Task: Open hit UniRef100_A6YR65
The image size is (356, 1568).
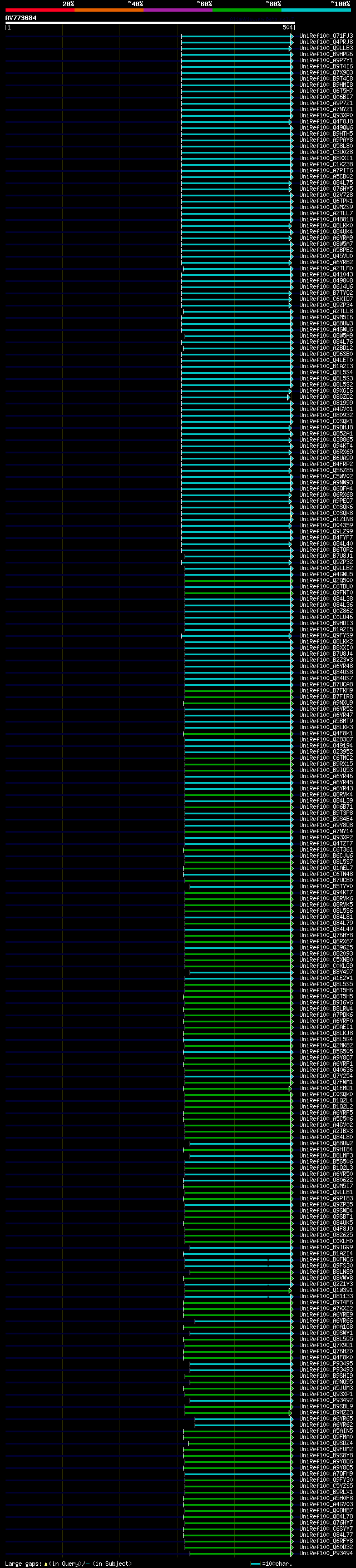Action: (325, 1418)
